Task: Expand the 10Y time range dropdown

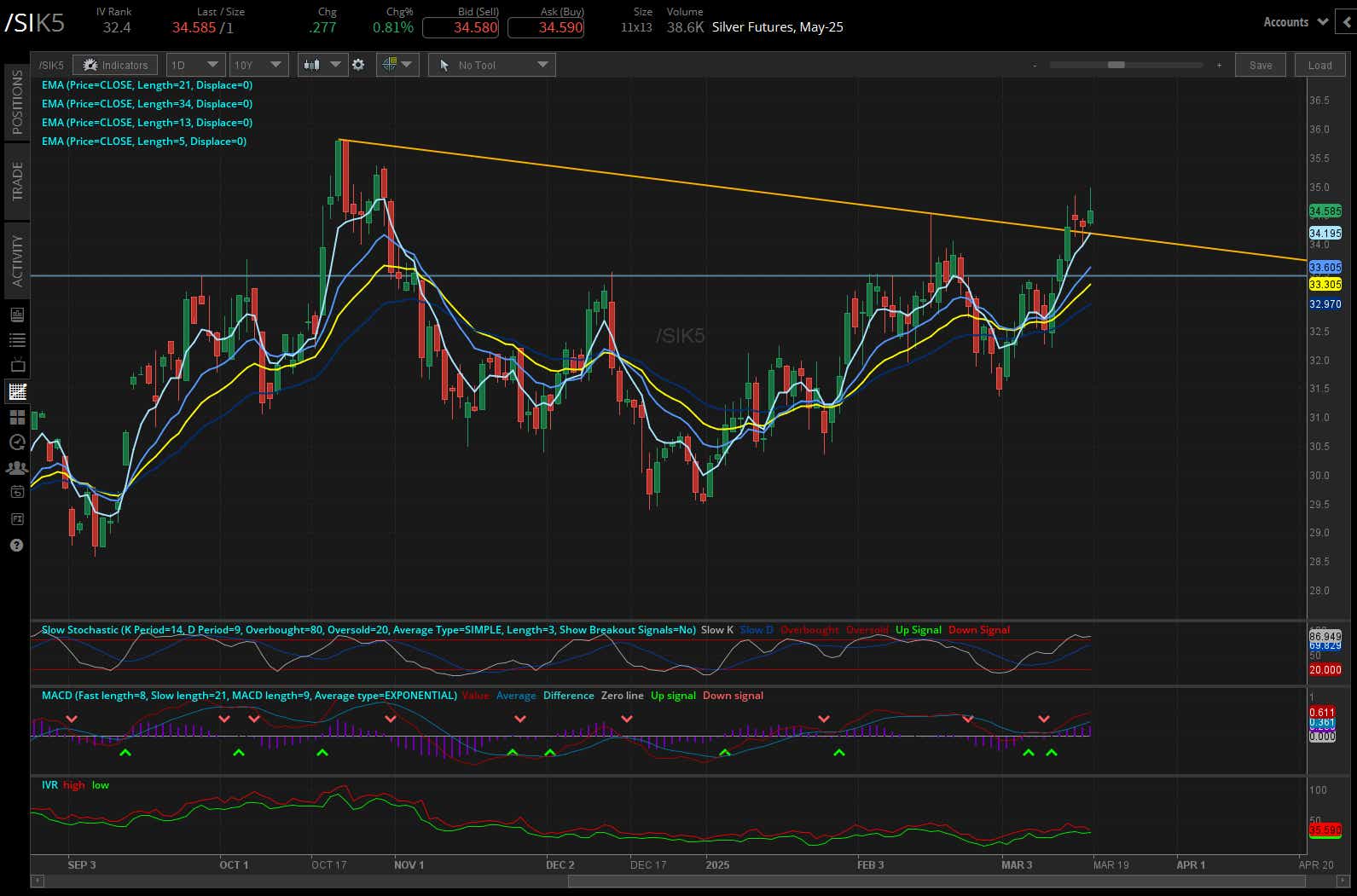Action: [x=258, y=65]
